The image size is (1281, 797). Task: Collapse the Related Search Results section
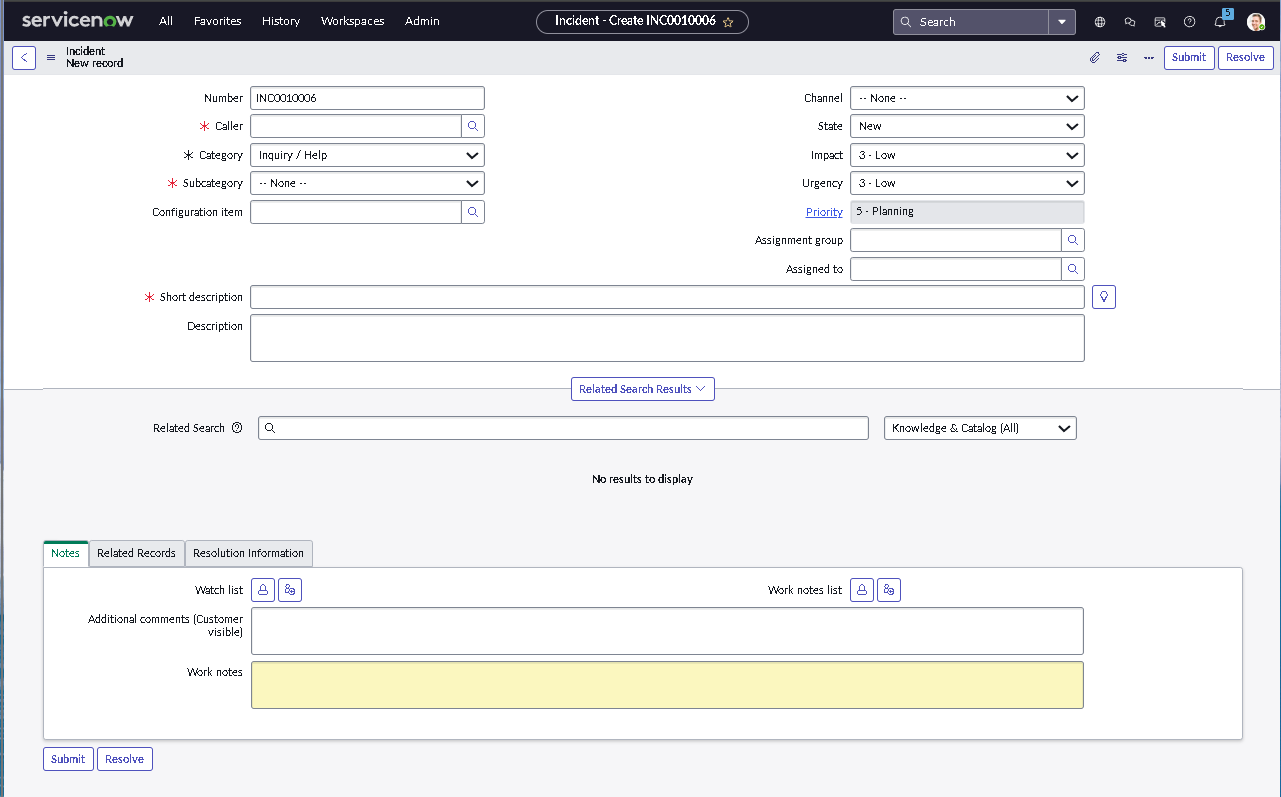pyautogui.click(x=642, y=388)
